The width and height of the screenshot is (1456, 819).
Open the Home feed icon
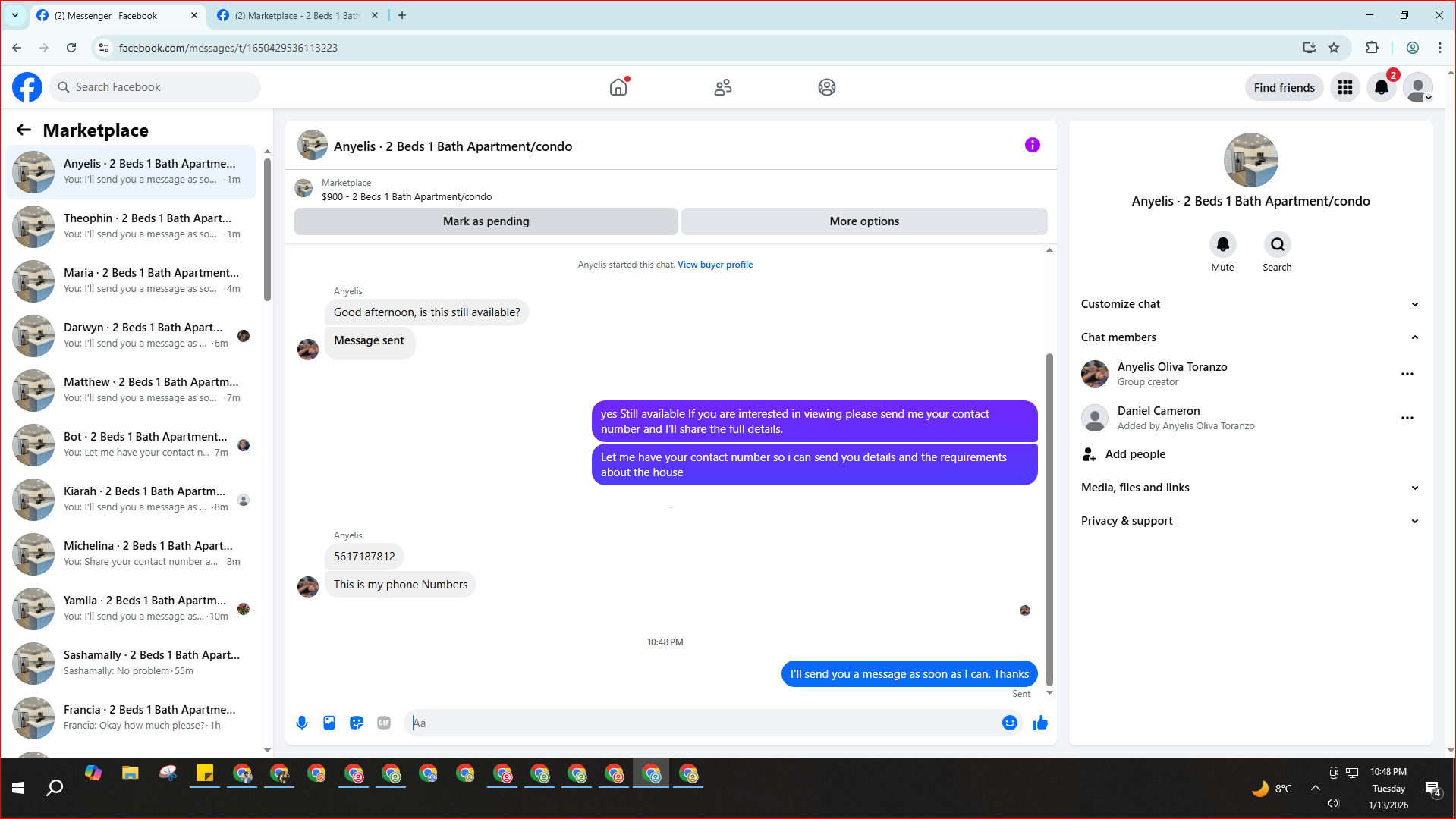618,87
